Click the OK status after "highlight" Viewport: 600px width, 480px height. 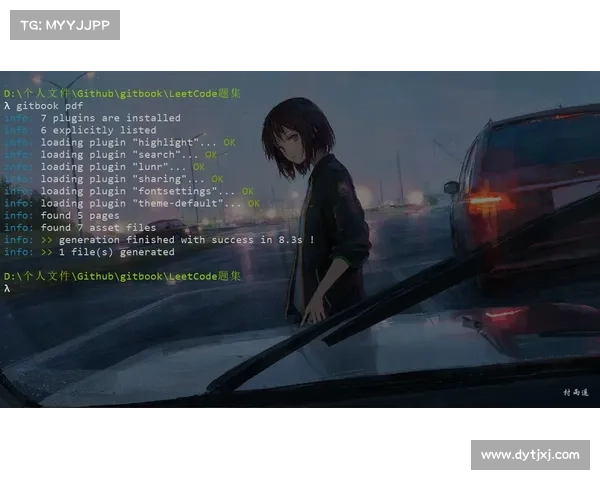pos(229,142)
